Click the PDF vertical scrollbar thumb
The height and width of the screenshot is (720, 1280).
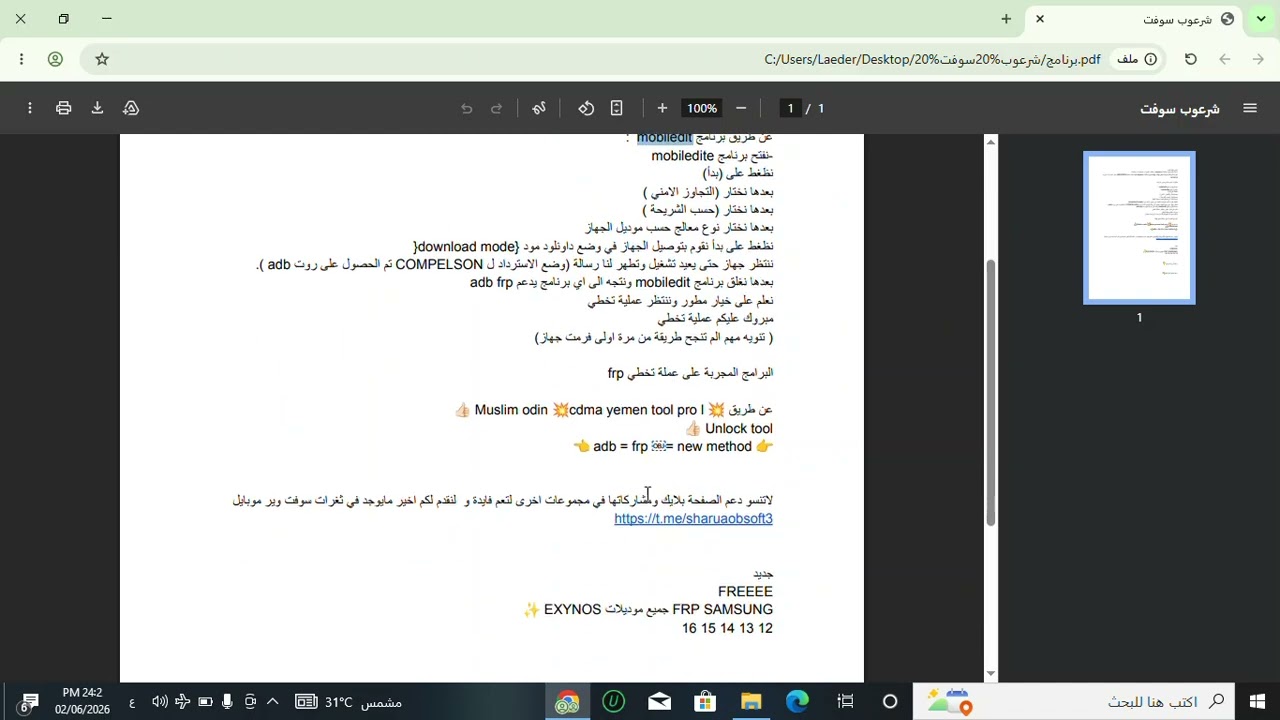coord(991,392)
